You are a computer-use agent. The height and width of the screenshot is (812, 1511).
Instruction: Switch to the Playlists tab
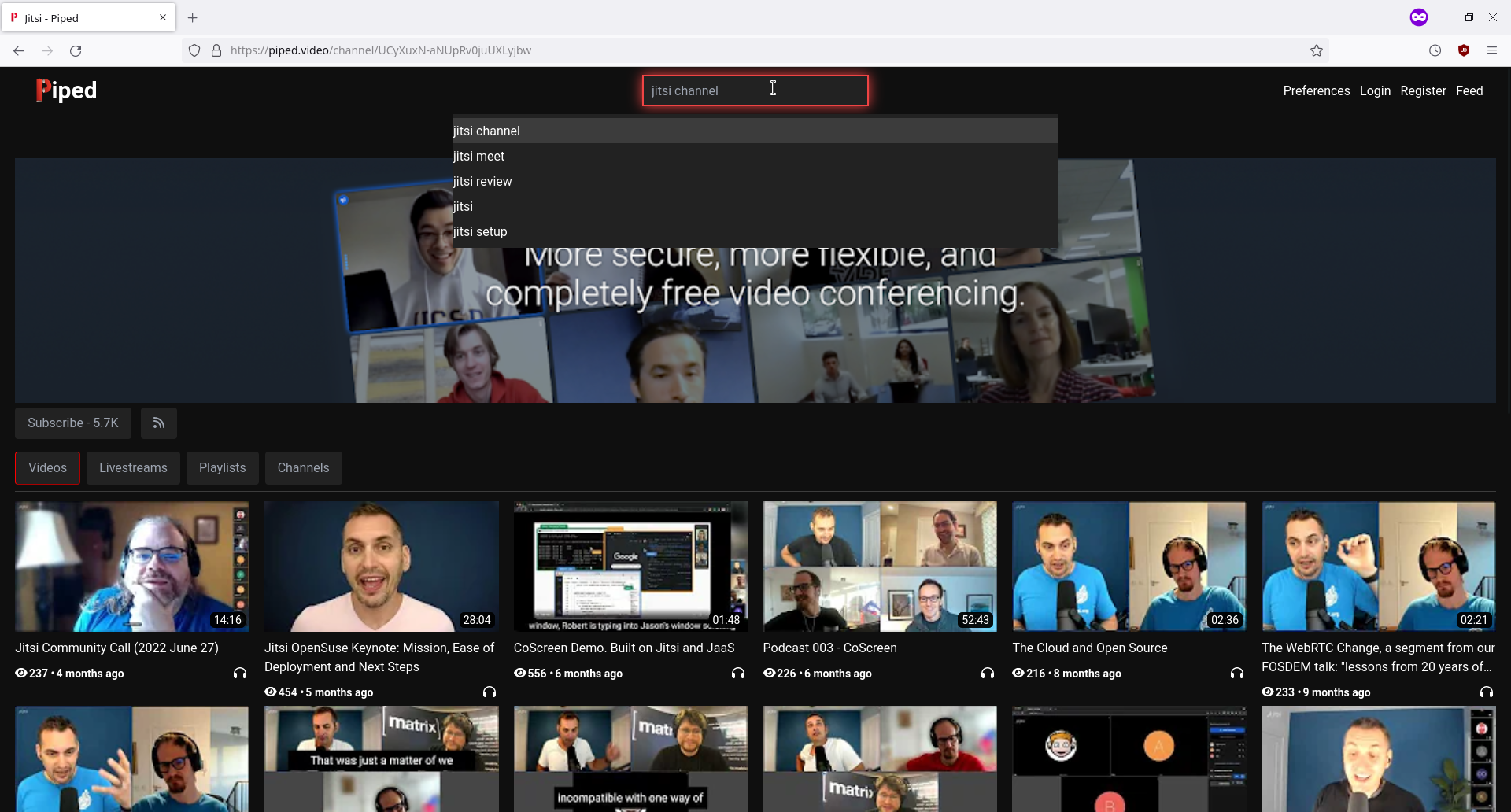(x=222, y=468)
